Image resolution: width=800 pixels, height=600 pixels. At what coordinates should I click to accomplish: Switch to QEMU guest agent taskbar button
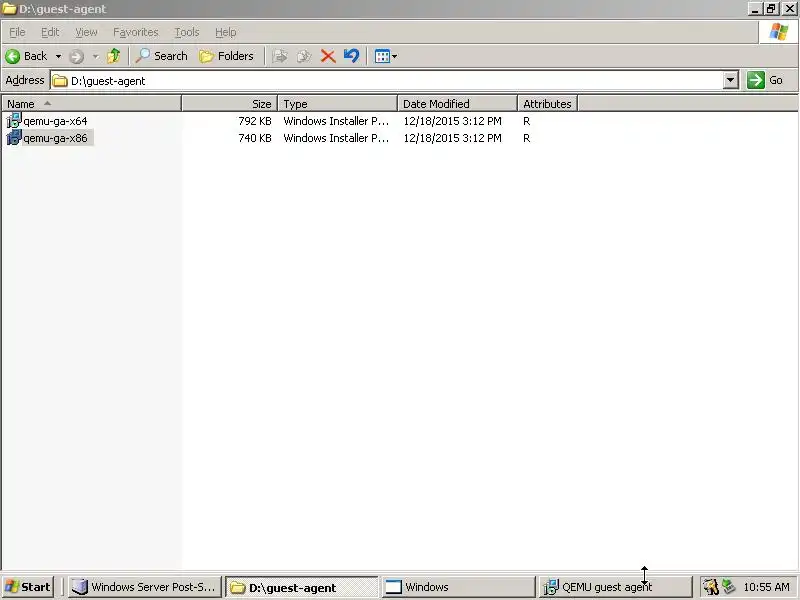[614, 587]
